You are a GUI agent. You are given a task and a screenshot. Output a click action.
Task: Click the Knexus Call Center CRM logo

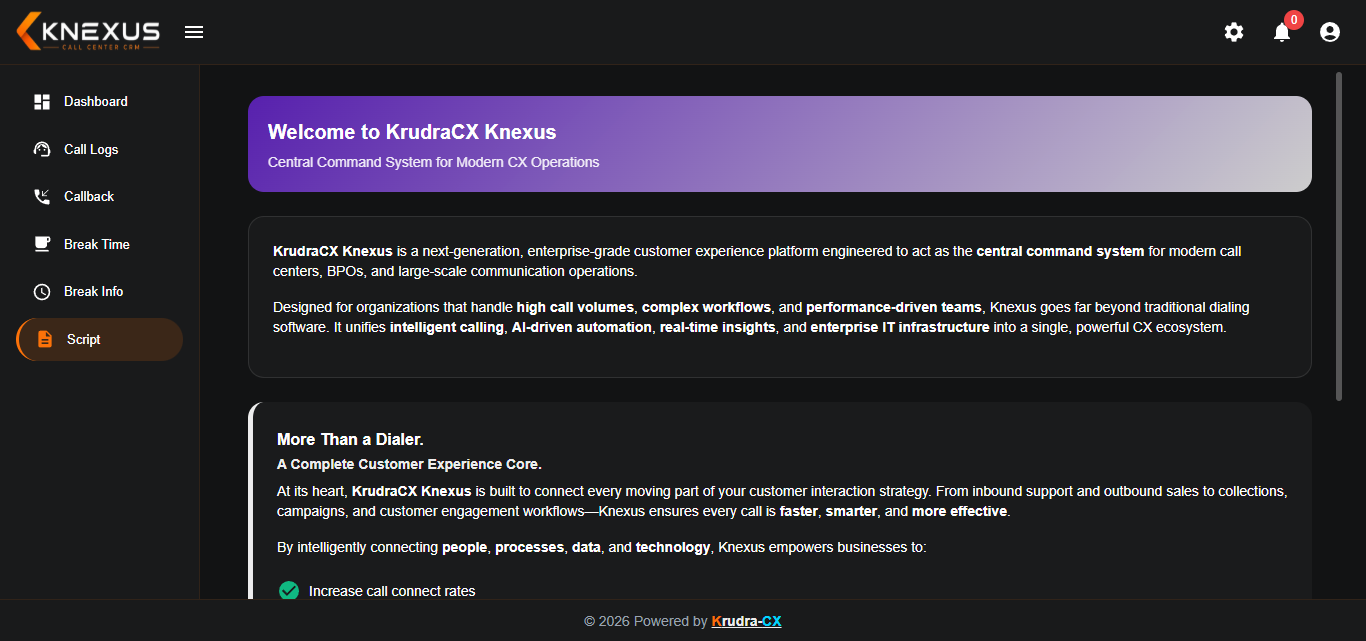point(88,31)
